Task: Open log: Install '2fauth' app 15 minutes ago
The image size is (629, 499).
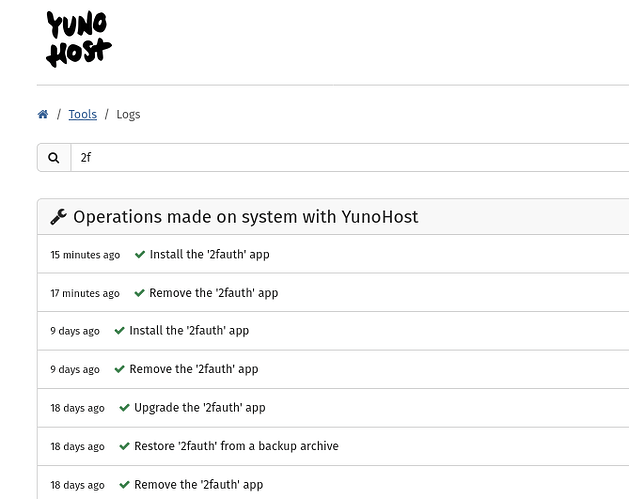Action: (x=333, y=255)
